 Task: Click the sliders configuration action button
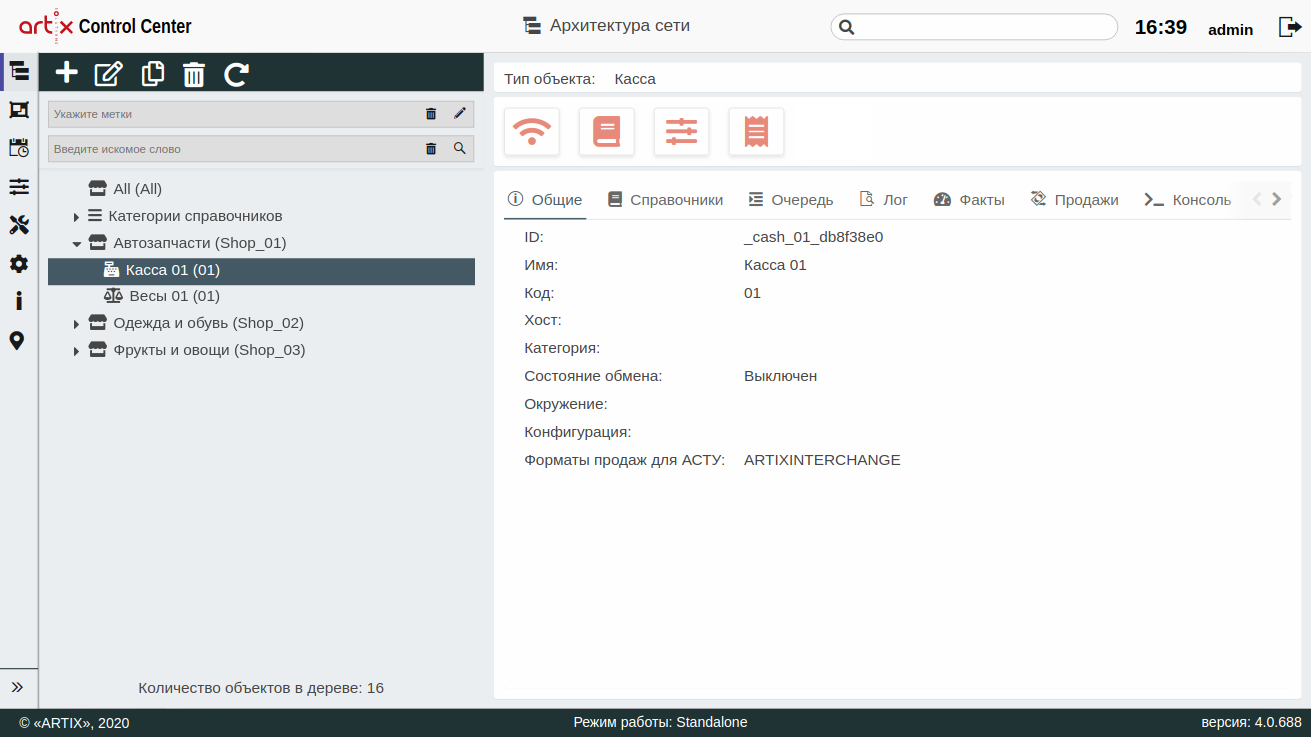click(681, 132)
